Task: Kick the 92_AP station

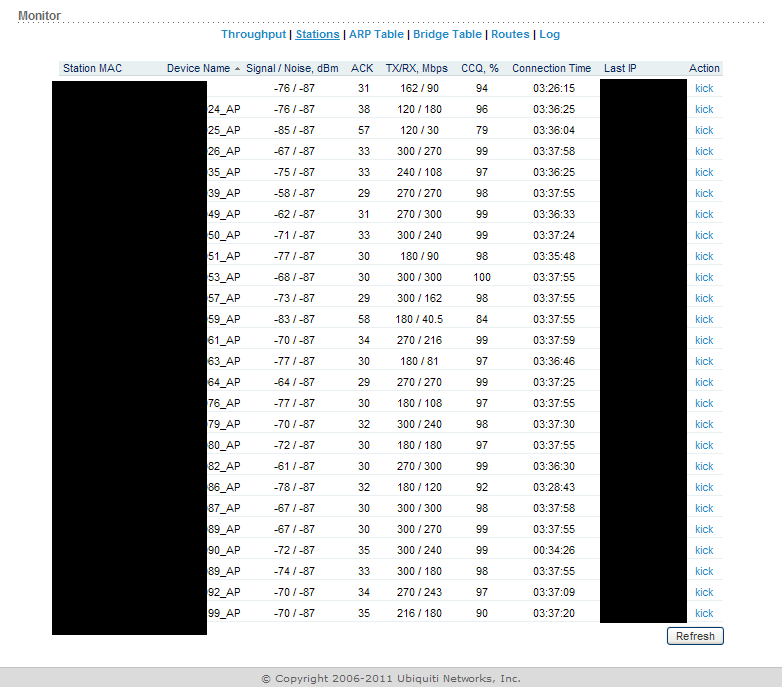Action: coord(704,592)
